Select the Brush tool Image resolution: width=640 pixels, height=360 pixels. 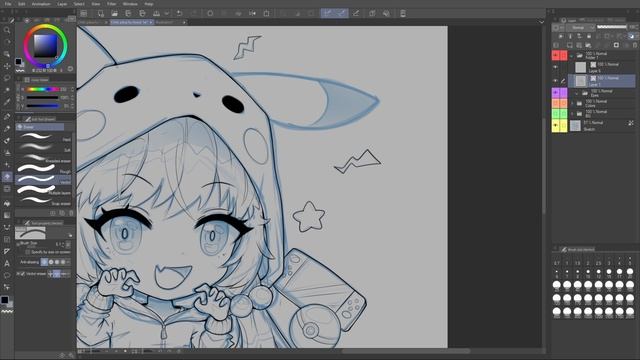[7, 141]
